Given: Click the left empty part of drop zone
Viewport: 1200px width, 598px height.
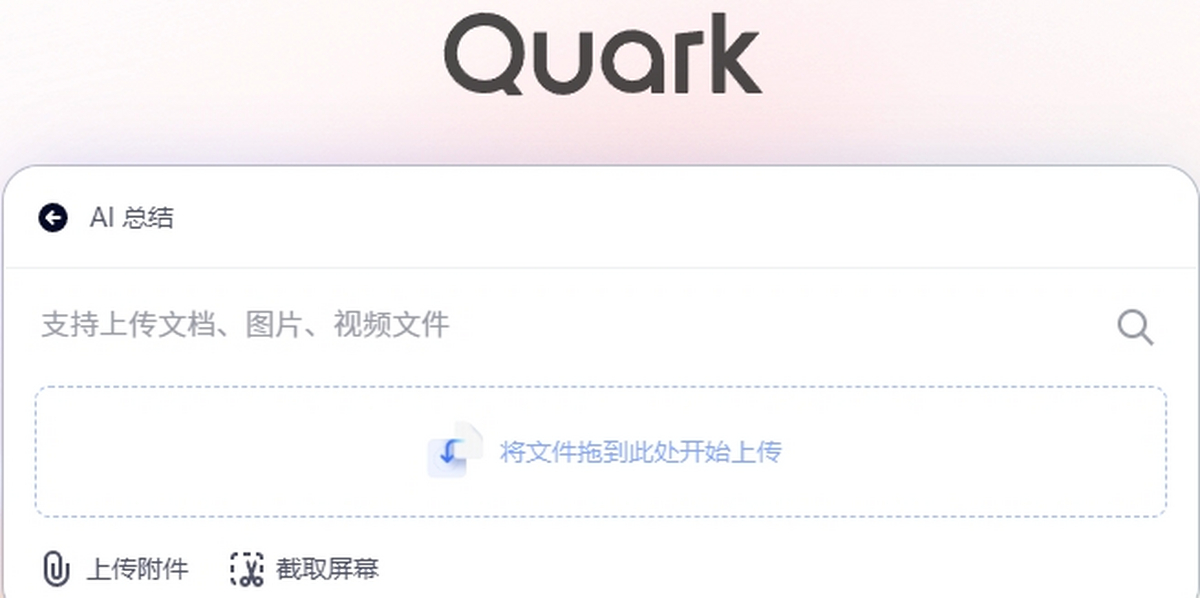Looking at the screenshot, I should pos(230,452).
